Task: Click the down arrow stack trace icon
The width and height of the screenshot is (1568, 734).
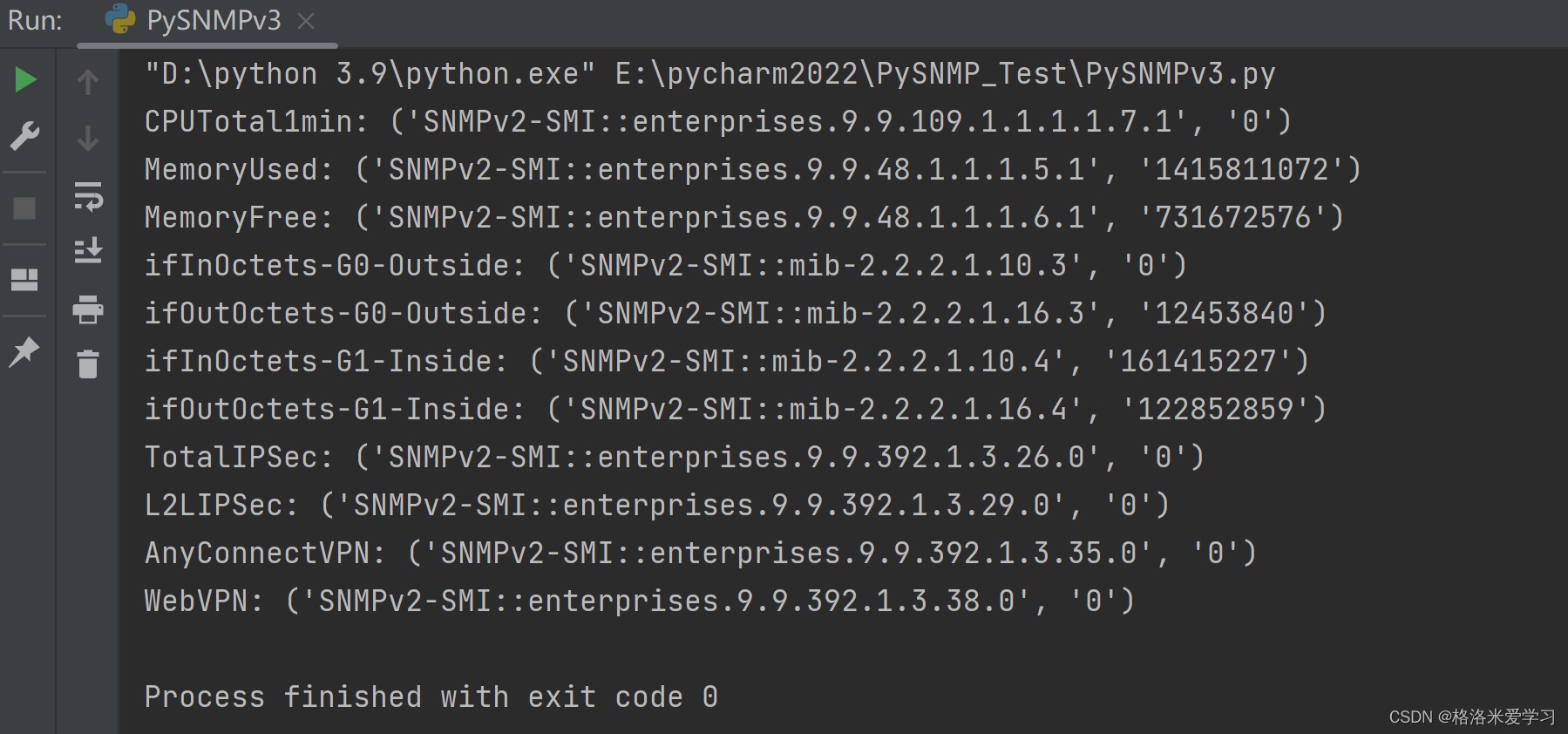Action: [x=88, y=138]
